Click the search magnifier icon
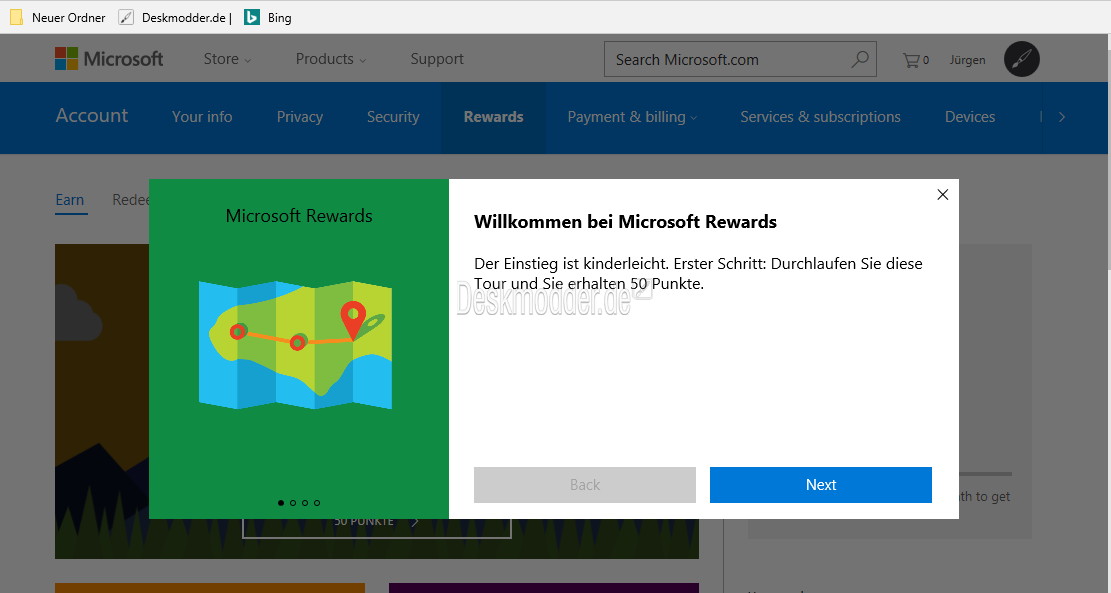 coord(859,60)
